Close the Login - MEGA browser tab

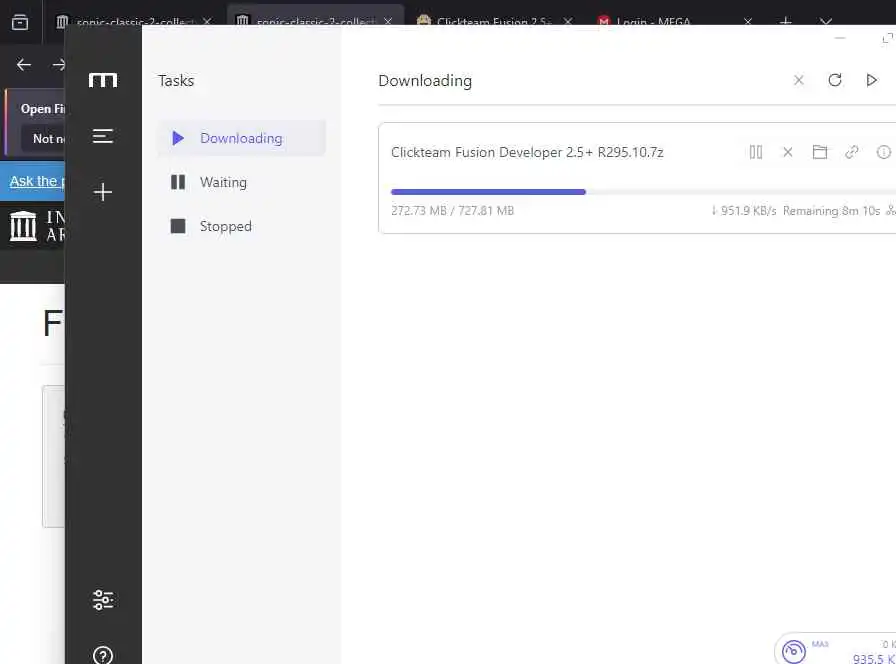pos(747,21)
